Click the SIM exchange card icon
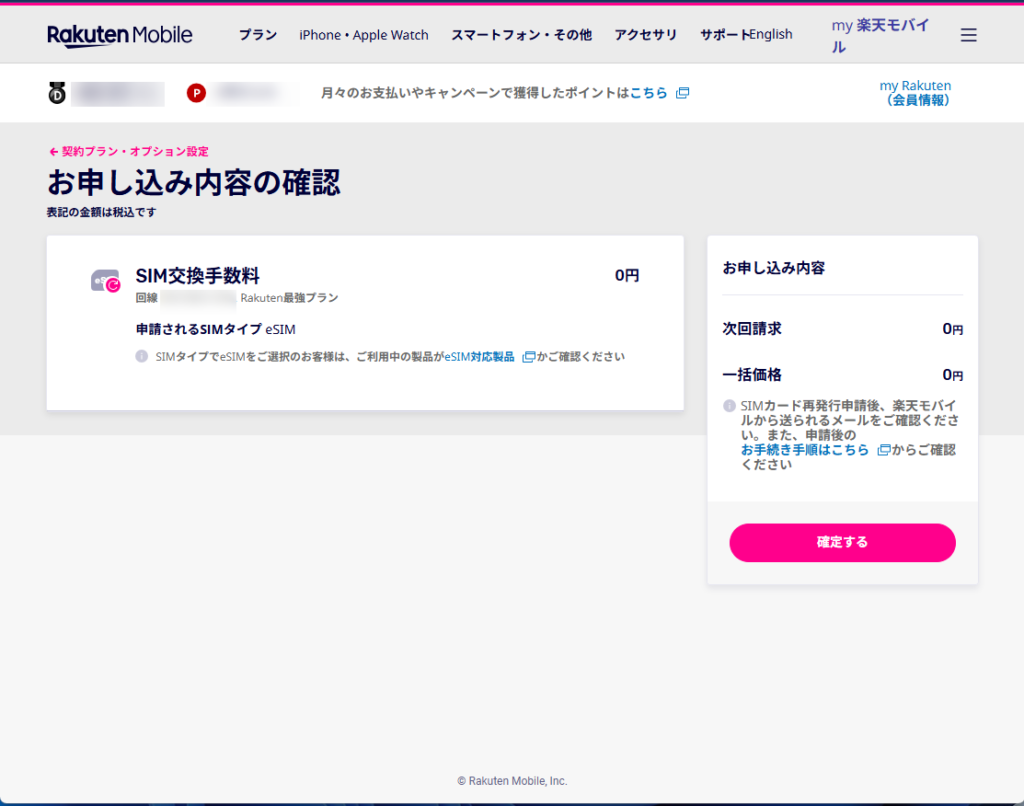Screen dimensions: 1024x806 click(x=105, y=281)
